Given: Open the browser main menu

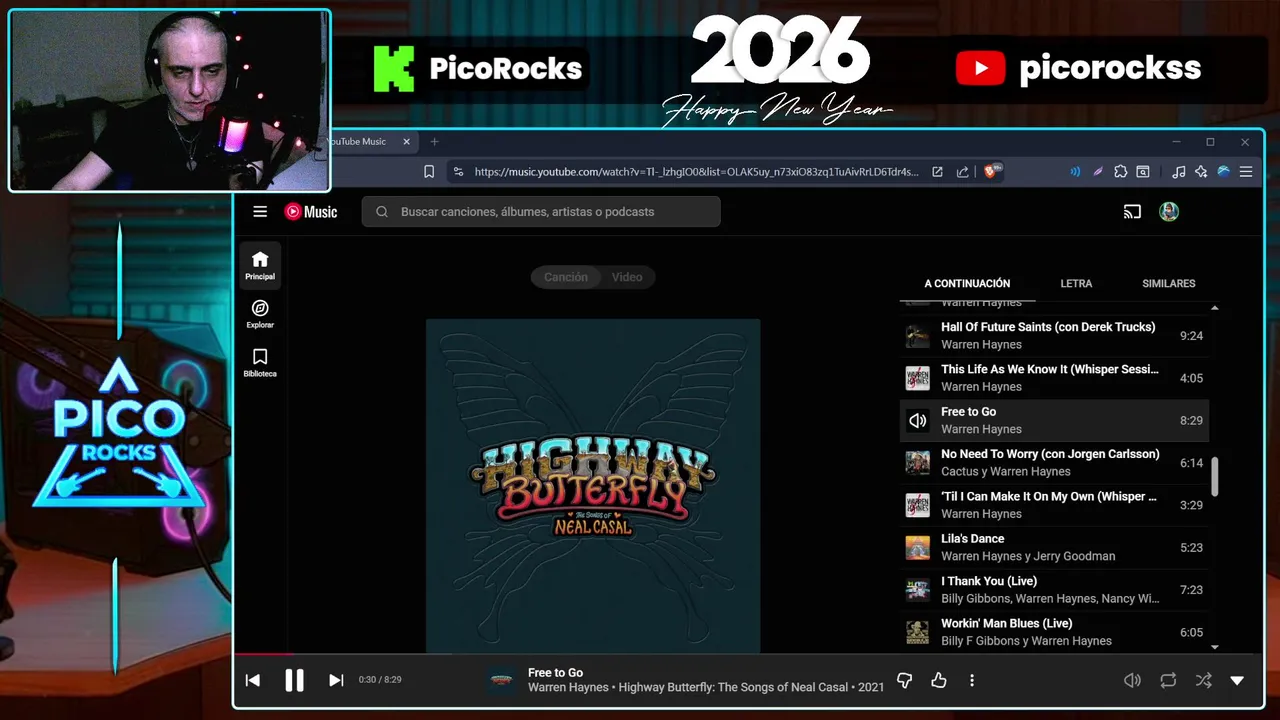Looking at the screenshot, I should pos(1246,172).
